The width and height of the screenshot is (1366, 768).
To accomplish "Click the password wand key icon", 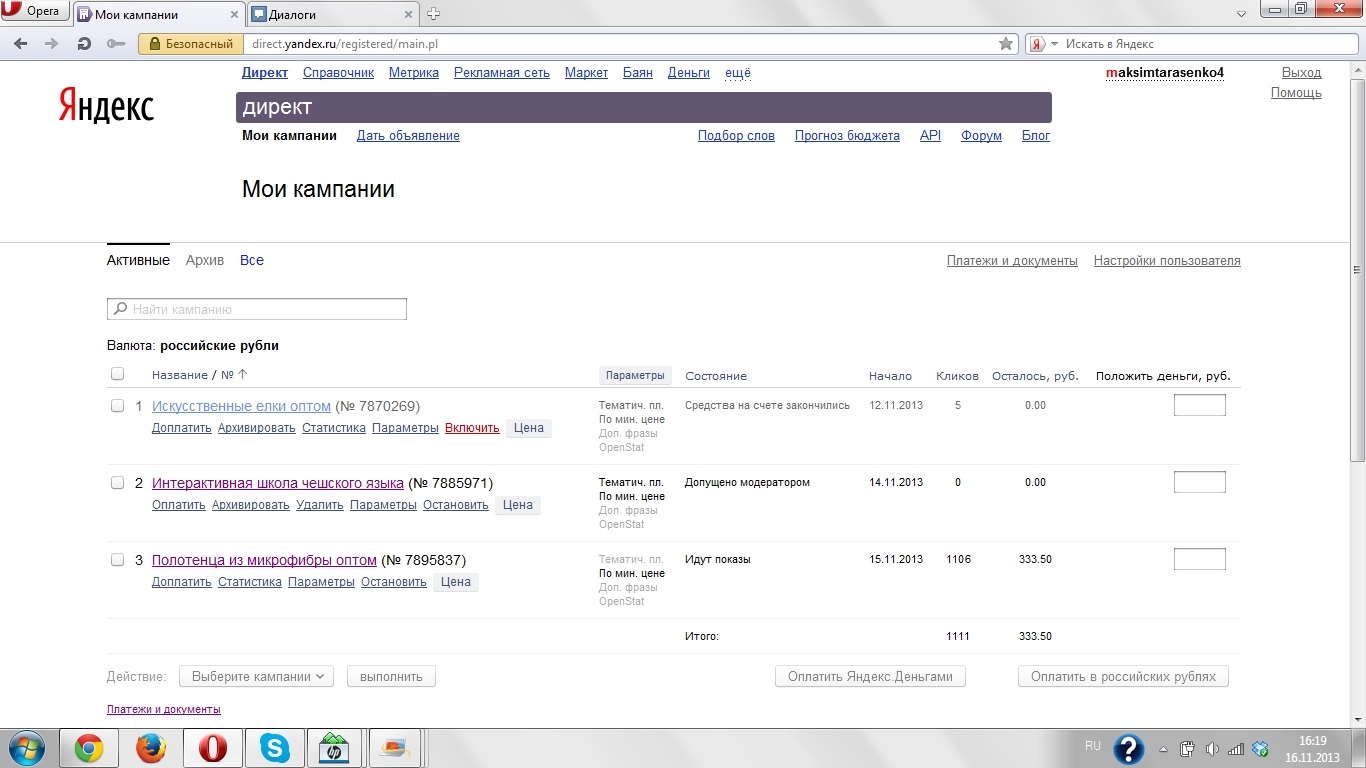I will pos(116,44).
